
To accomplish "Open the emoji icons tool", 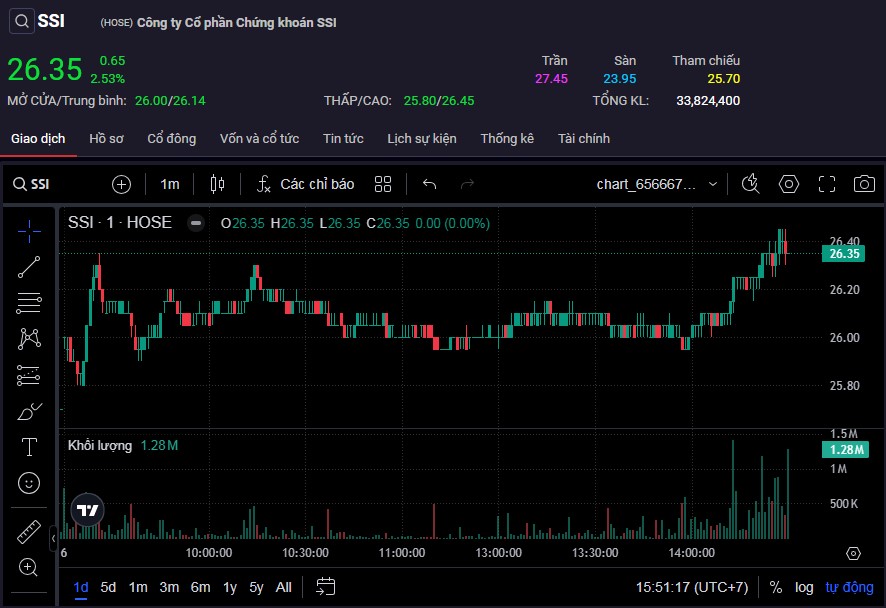I will (x=29, y=483).
